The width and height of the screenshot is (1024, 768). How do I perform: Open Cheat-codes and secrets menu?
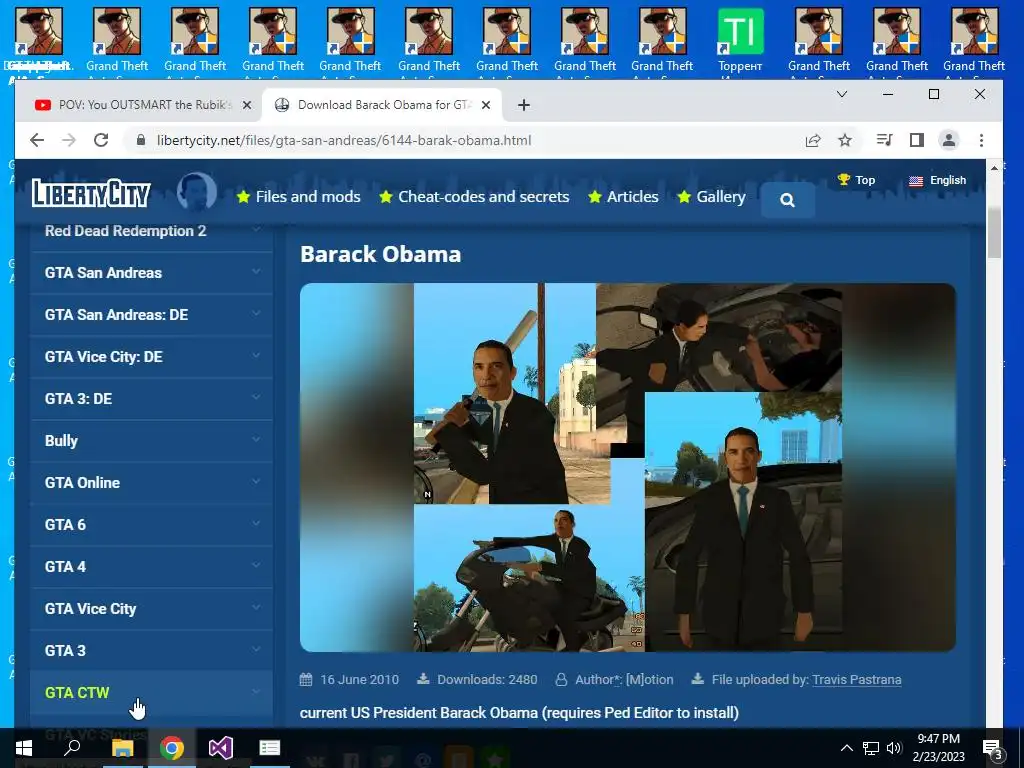(x=474, y=197)
